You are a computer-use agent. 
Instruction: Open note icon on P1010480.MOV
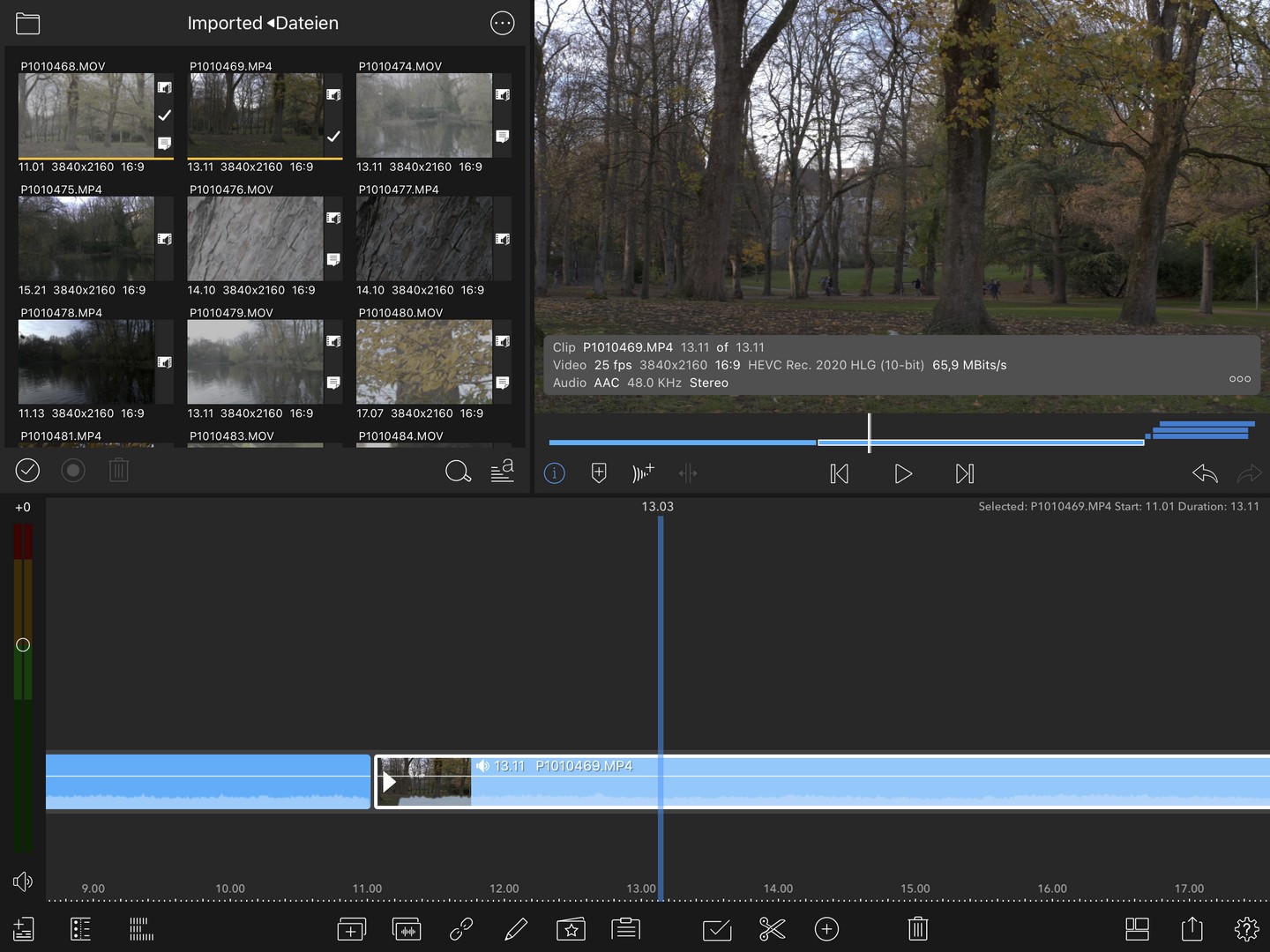tap(503, 383)
